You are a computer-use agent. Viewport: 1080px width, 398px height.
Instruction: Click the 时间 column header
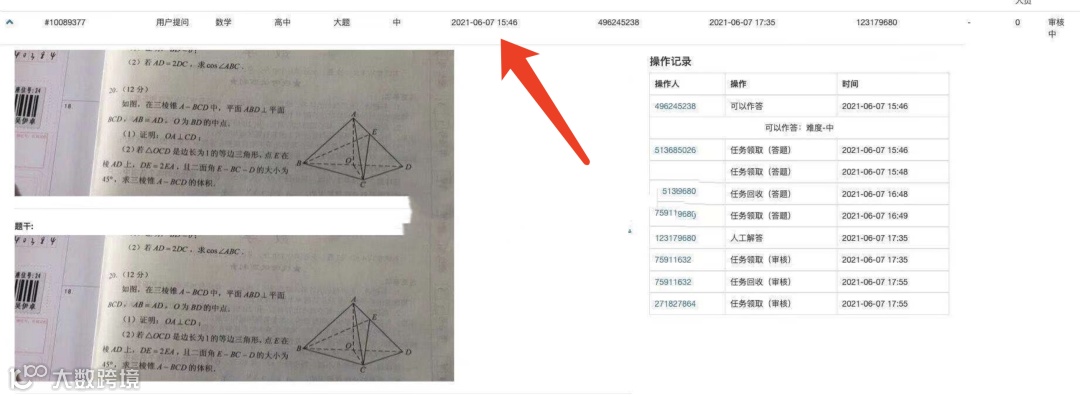tap(850, 84)
